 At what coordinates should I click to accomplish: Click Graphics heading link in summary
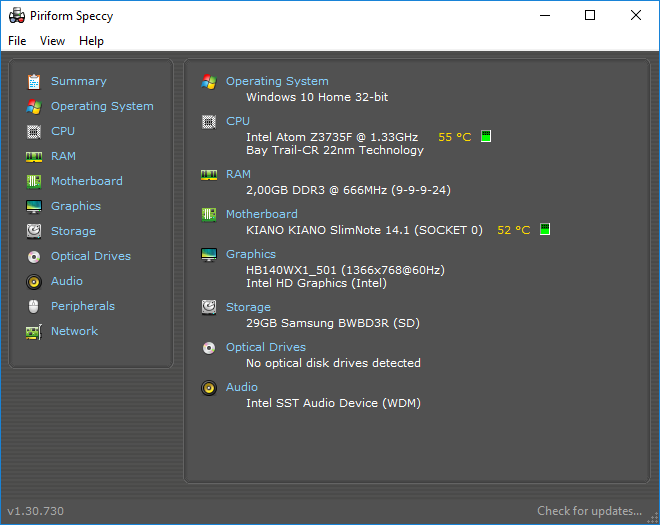point(251,254)
